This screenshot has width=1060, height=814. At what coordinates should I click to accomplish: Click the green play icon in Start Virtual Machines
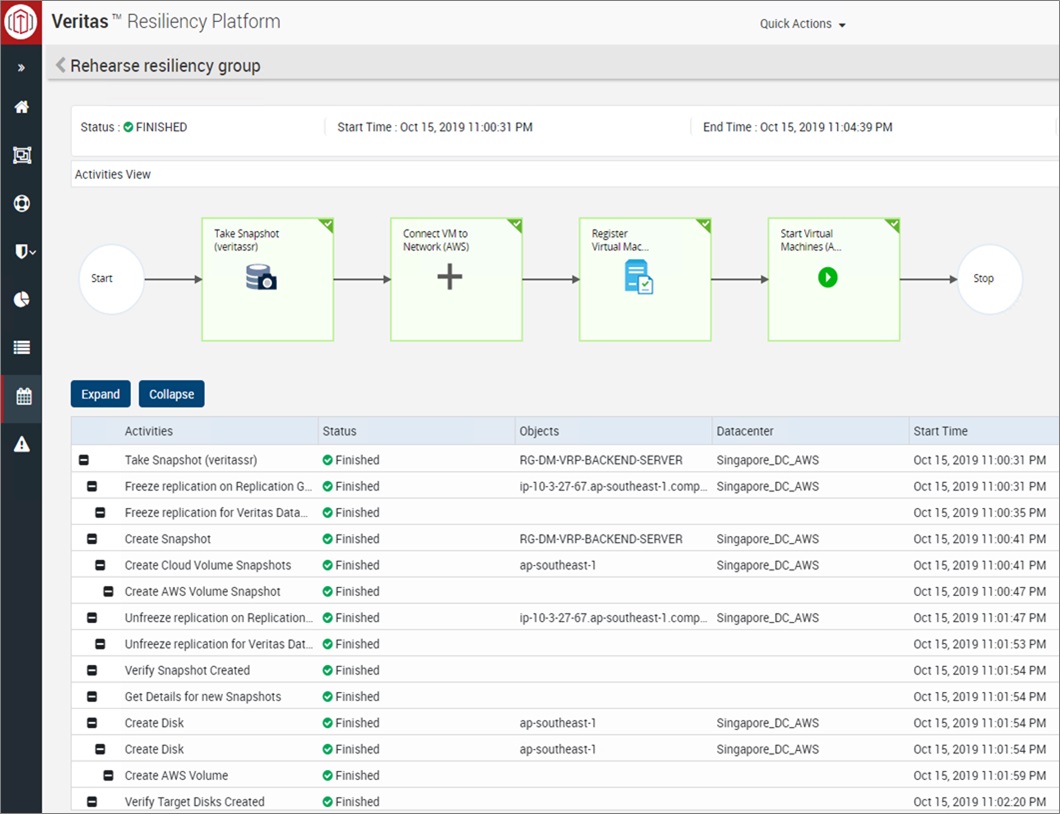(827, 277)
